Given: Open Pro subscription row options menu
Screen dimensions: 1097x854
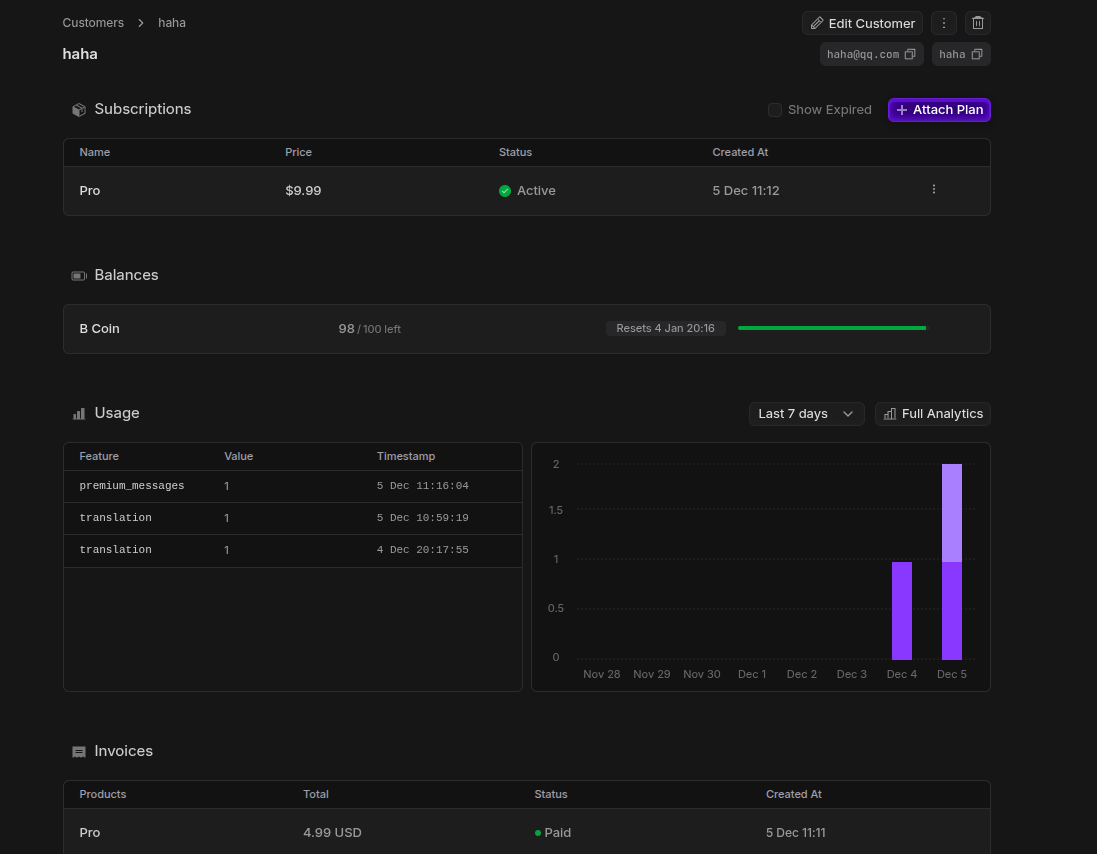Looking at the screenshot, I should tap(934, 190).
